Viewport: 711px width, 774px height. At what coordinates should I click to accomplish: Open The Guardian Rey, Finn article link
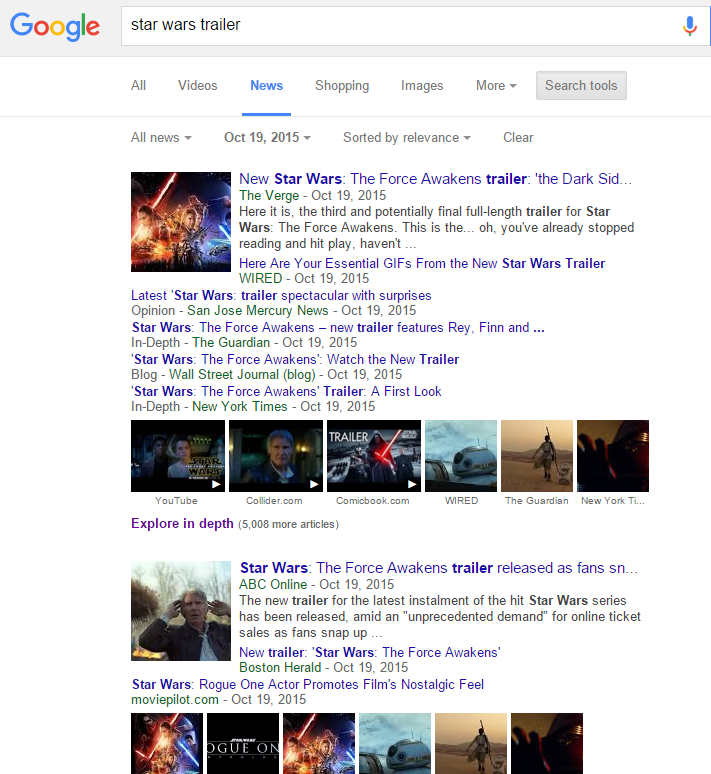click(338, 327)
